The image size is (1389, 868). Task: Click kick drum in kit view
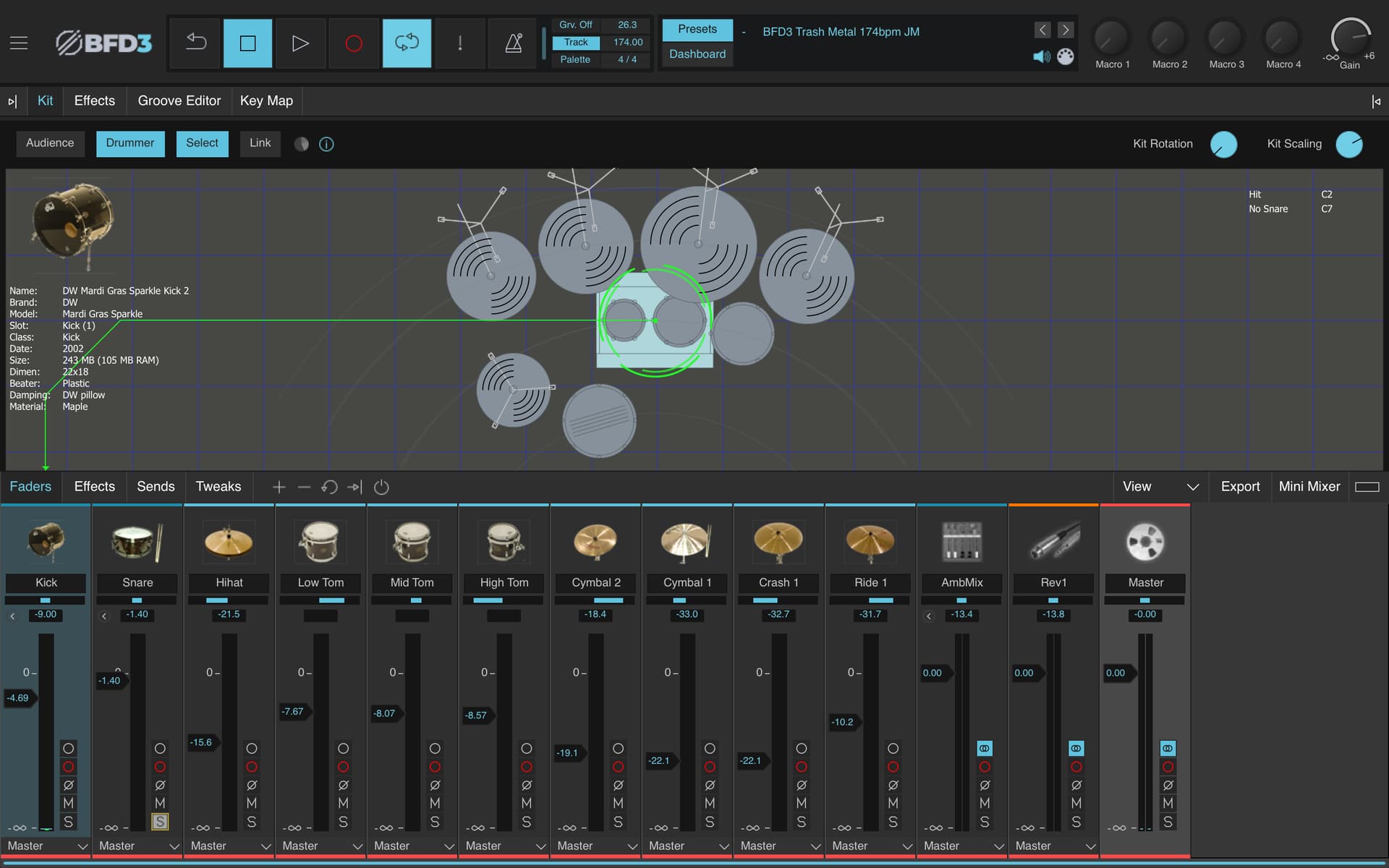655,320
